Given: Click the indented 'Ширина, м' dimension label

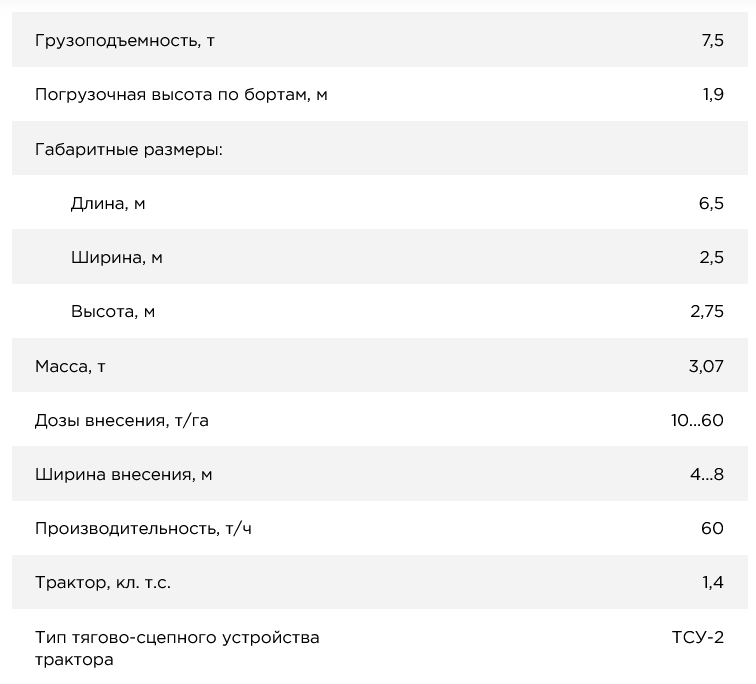Looking at the screenshot, I should 117,258.
